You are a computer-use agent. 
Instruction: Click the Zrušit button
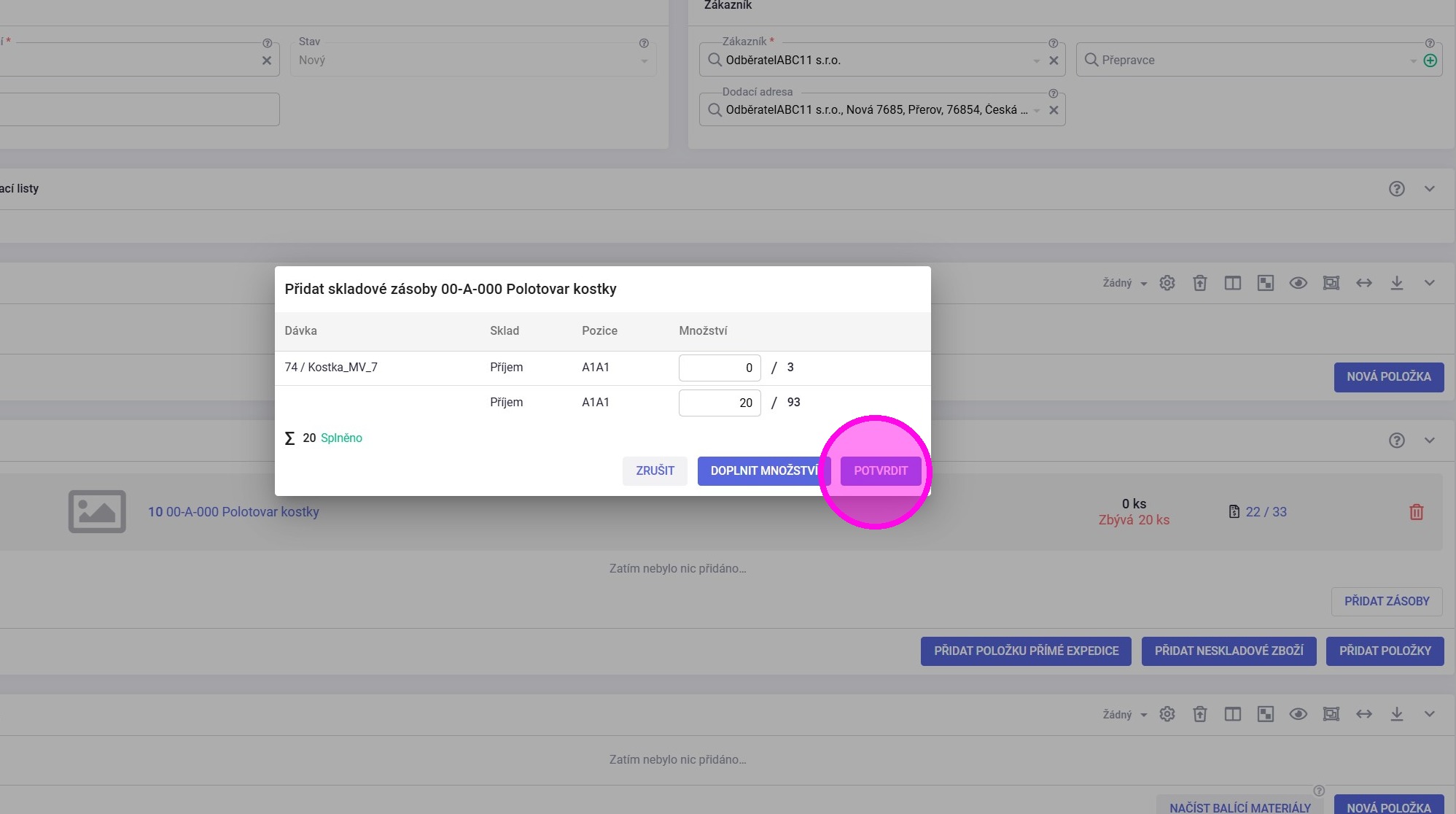tap(654, 471)
